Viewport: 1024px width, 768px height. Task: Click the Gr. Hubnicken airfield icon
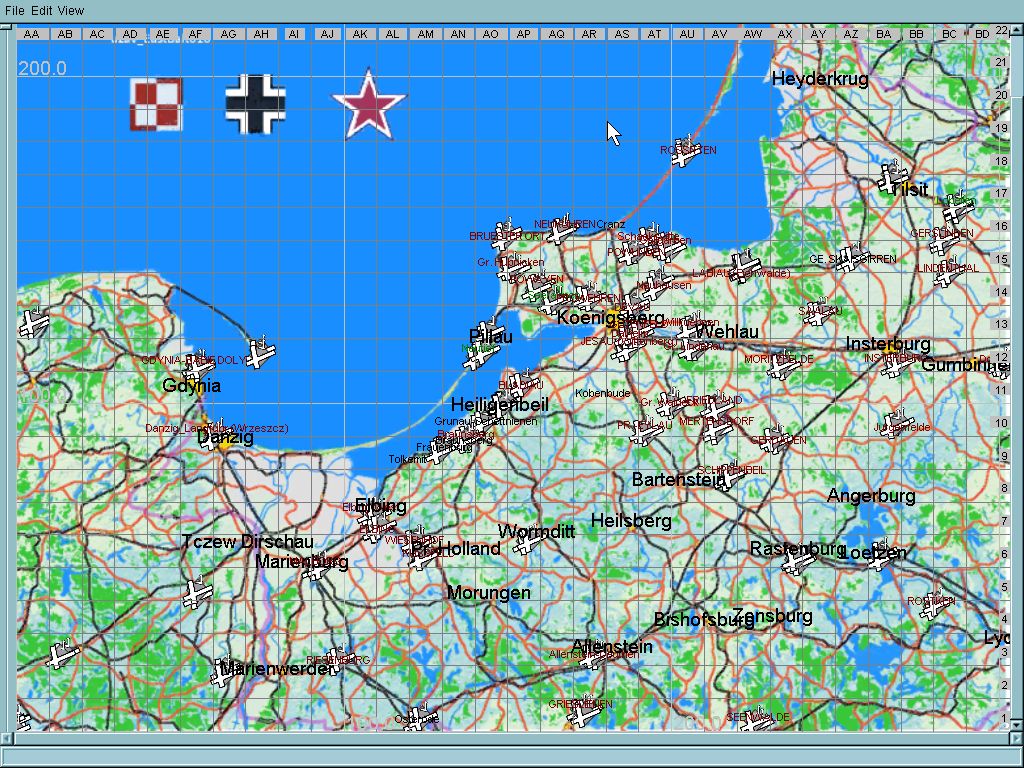pyautogui.click(x=514, y=267)
